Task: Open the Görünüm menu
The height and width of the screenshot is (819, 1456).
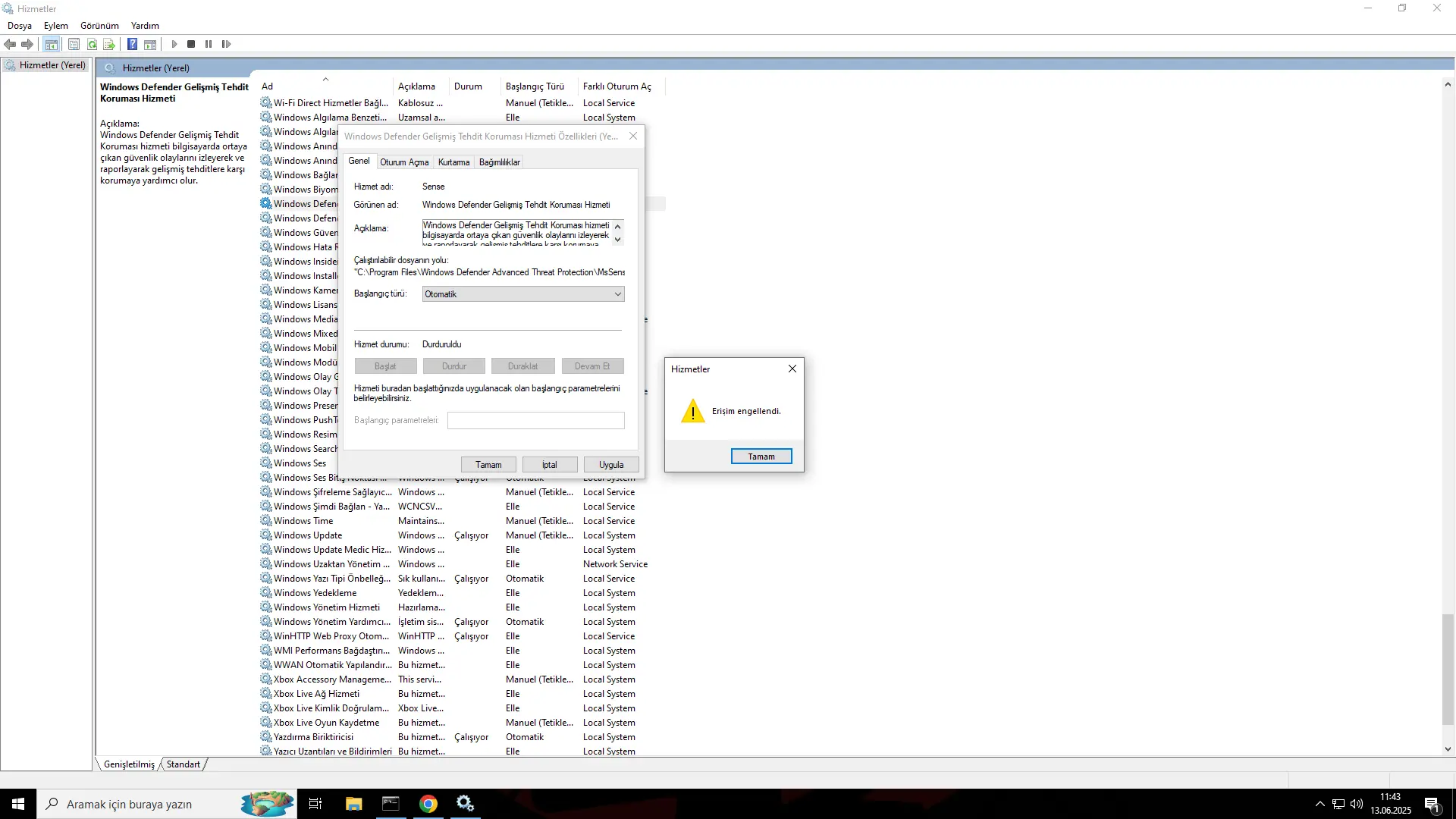Action: coord(99,25)
